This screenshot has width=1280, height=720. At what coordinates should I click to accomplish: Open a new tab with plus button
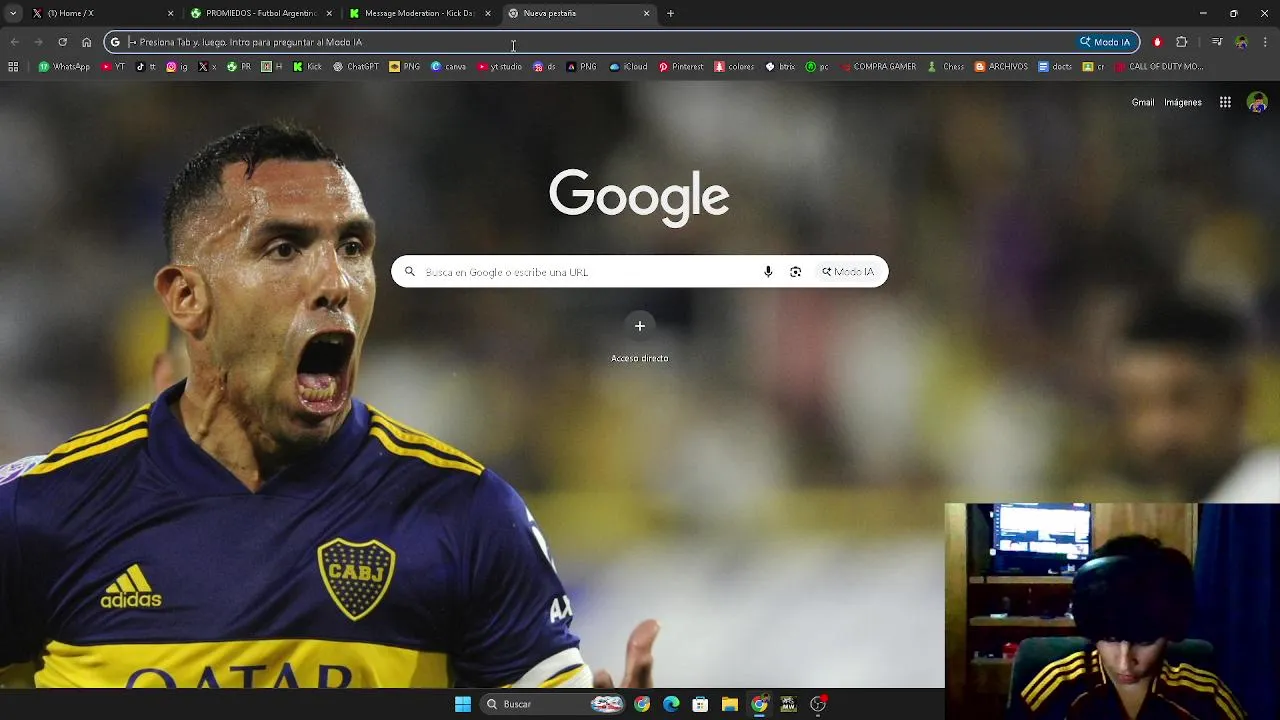670,13
